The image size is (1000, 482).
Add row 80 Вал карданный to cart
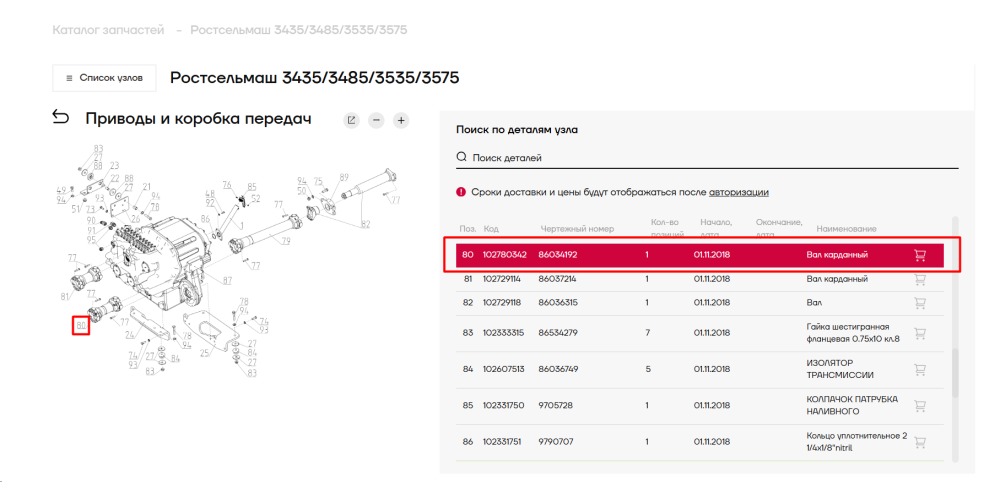click(x=920, y=255)
